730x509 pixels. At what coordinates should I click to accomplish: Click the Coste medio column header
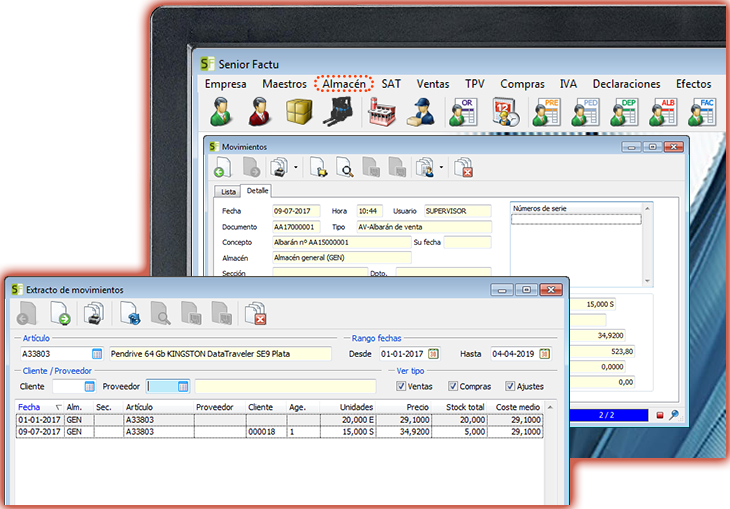coord(515,407)
